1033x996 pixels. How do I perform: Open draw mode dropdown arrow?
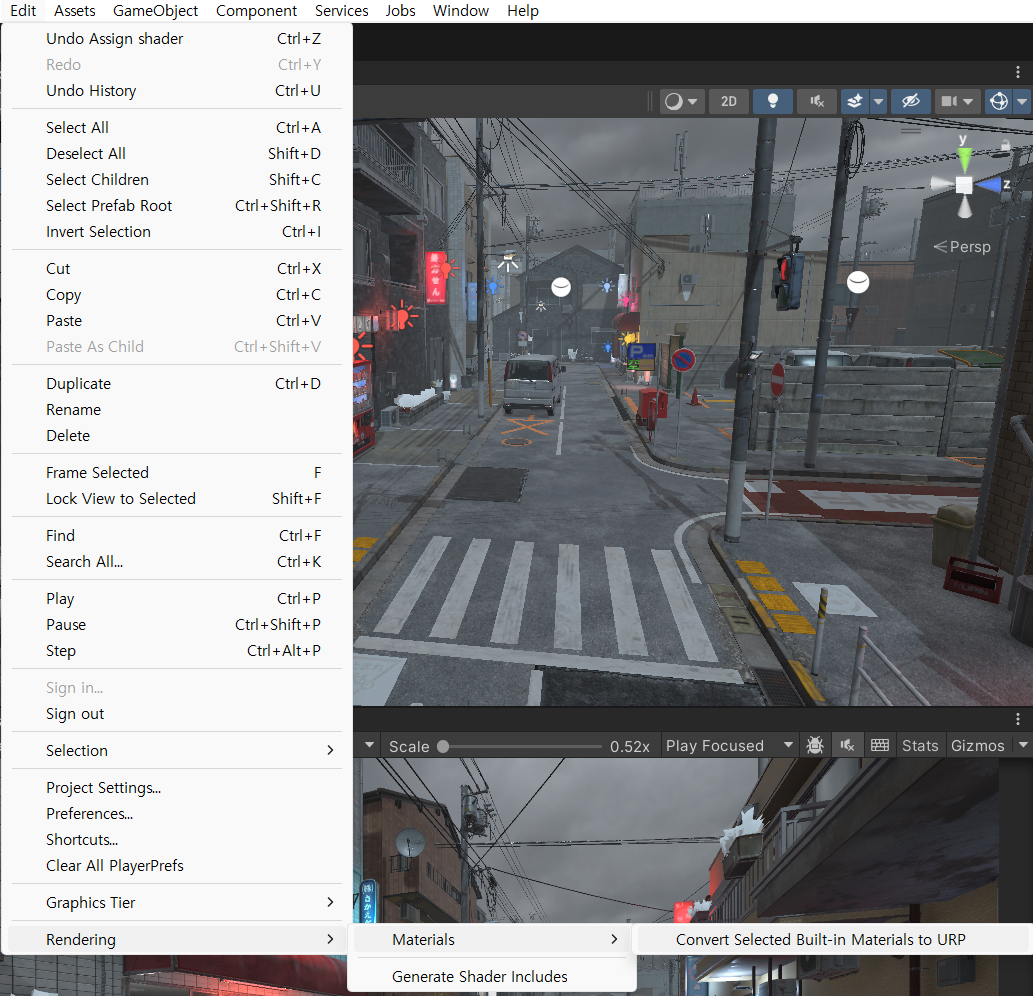pyautogui.click(x=692, y=101)
